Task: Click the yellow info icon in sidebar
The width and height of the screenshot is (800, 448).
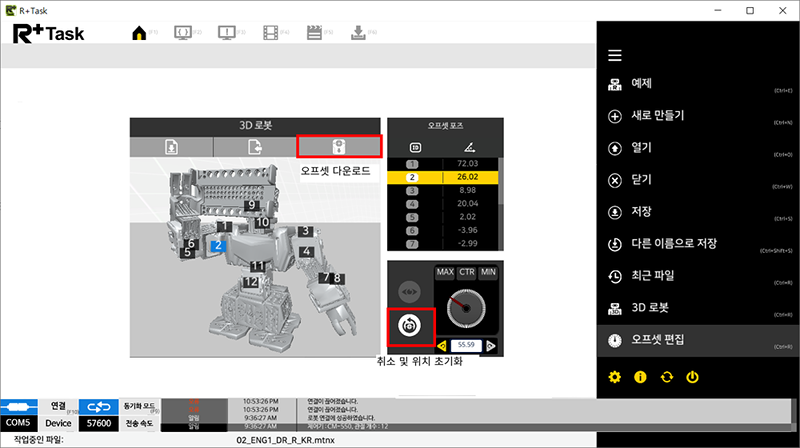Action: point(640,377)
